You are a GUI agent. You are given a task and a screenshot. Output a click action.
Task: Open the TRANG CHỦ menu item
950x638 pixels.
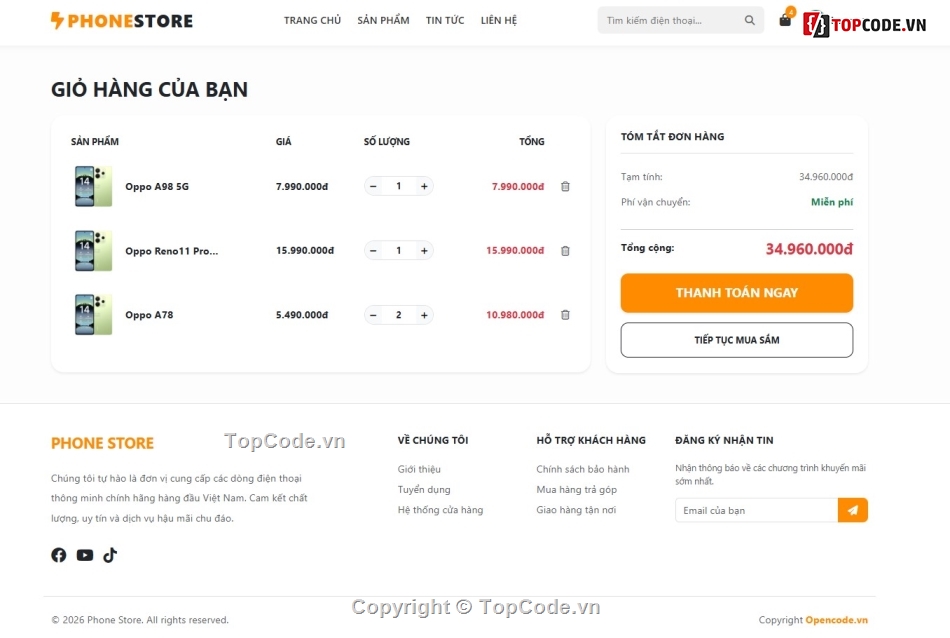coord(312,20)
